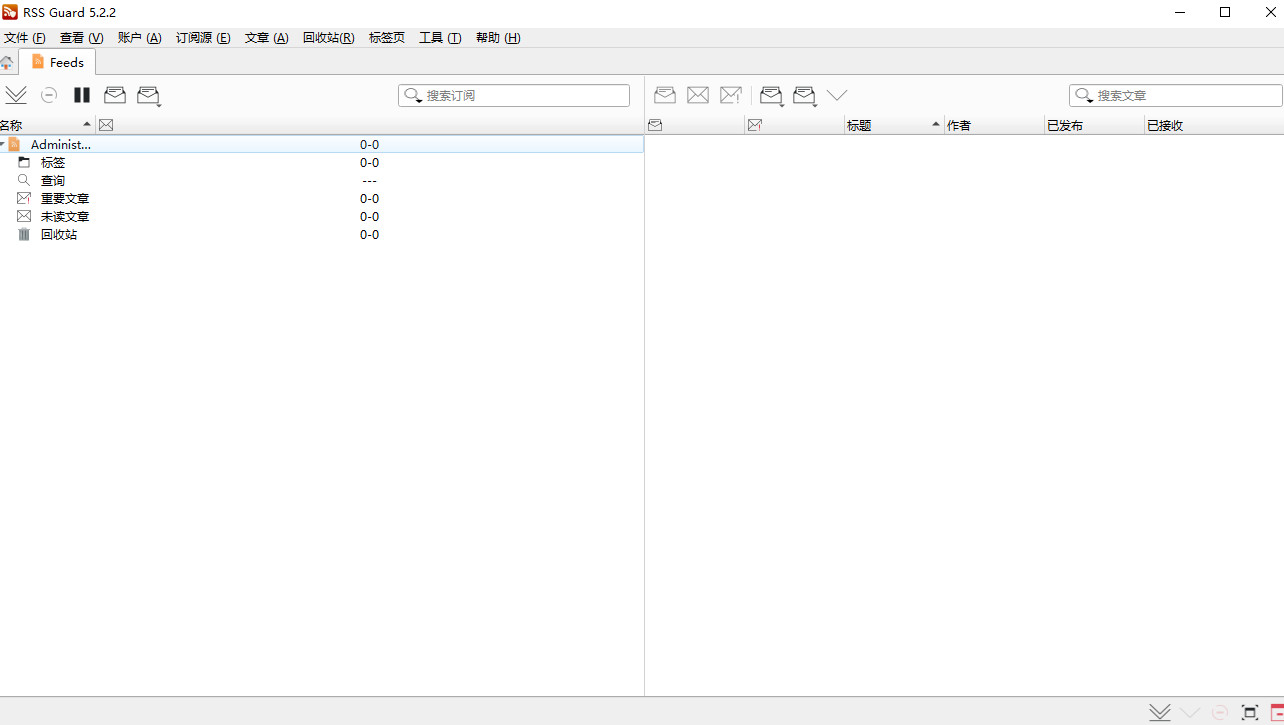The width and height of the screenshot is (1284, 725).
Task: Click the pause icon in feeds toolbar
Action: click(x=82, y=95)
